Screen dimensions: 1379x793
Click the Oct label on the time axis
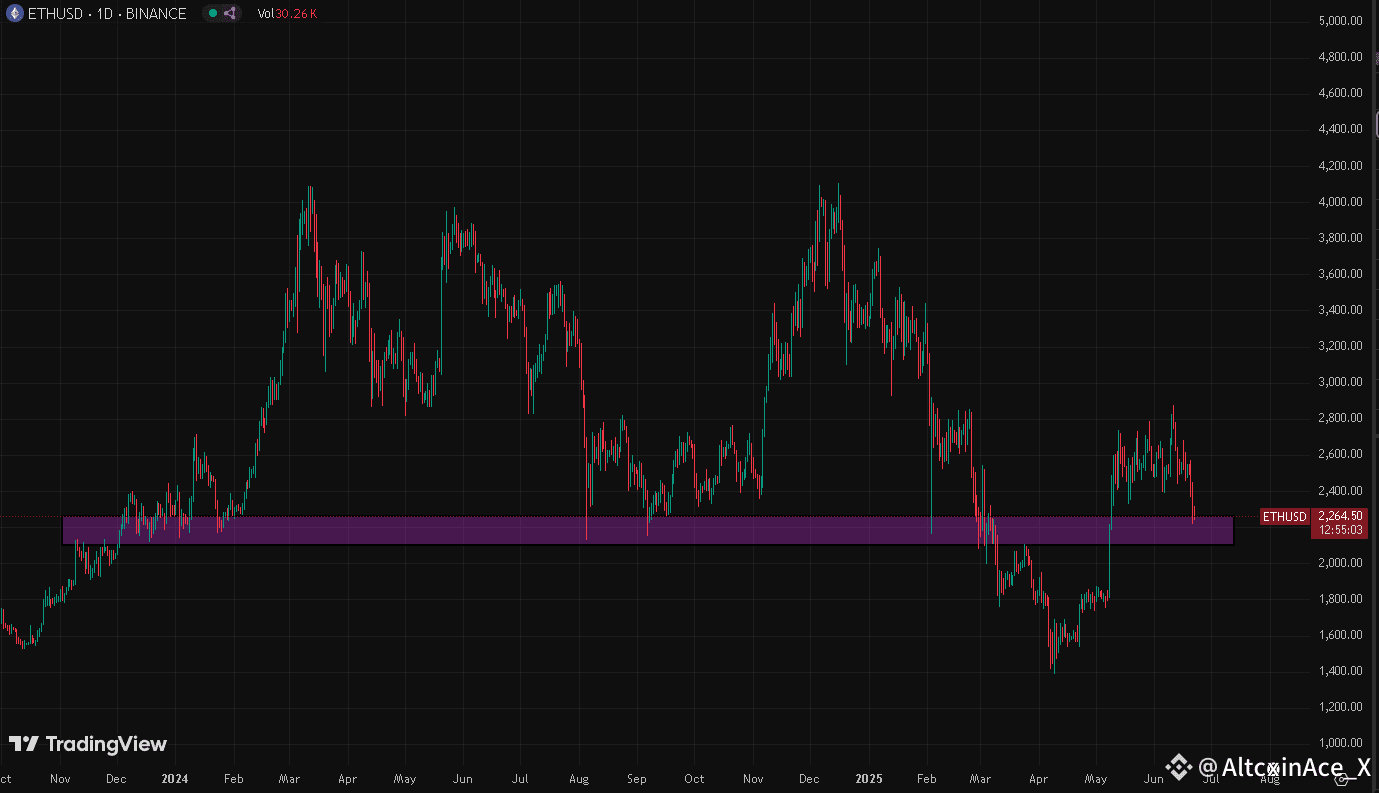[694, 779]
